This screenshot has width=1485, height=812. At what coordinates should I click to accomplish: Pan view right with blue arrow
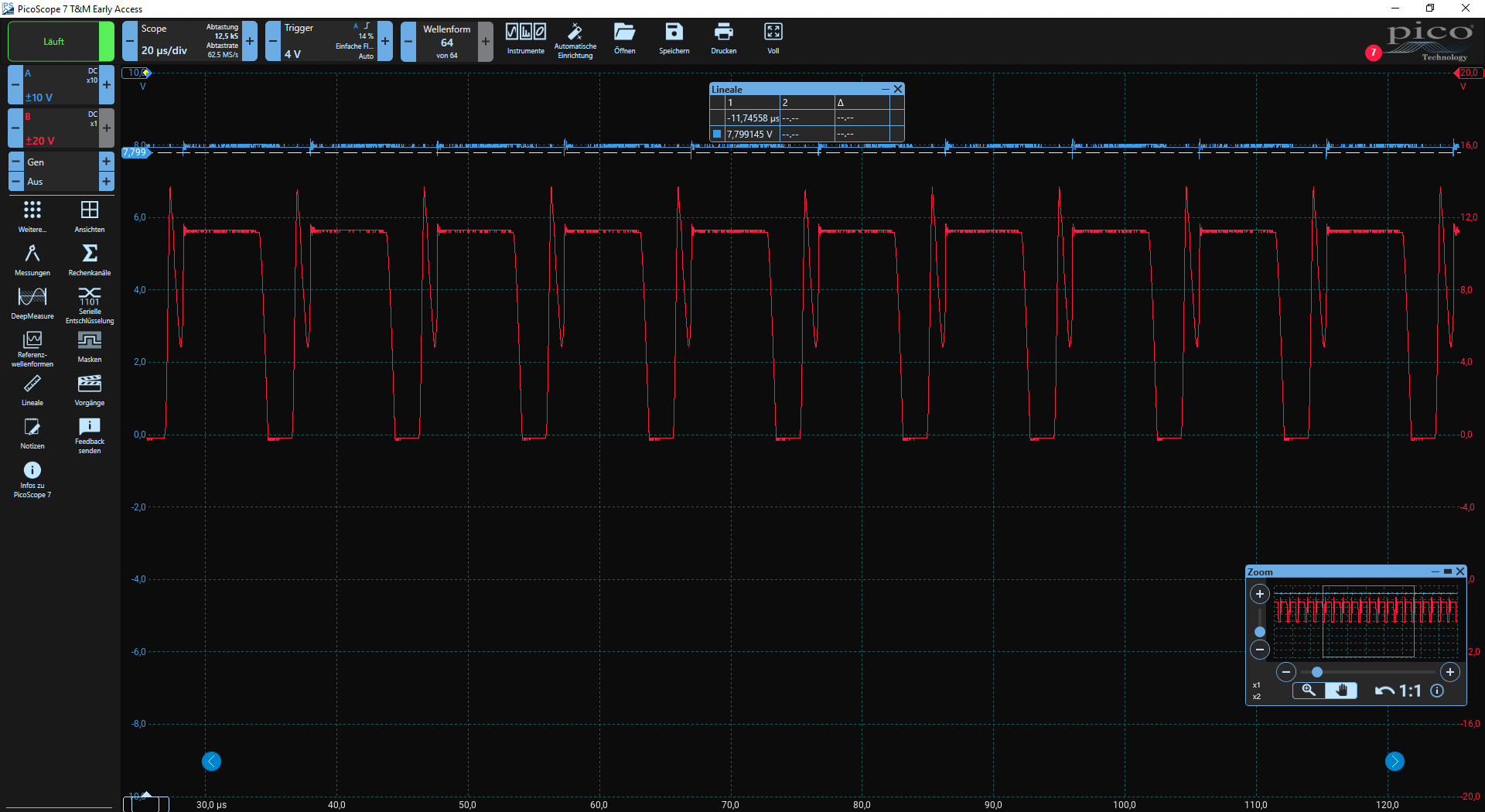click(1395, 762)
